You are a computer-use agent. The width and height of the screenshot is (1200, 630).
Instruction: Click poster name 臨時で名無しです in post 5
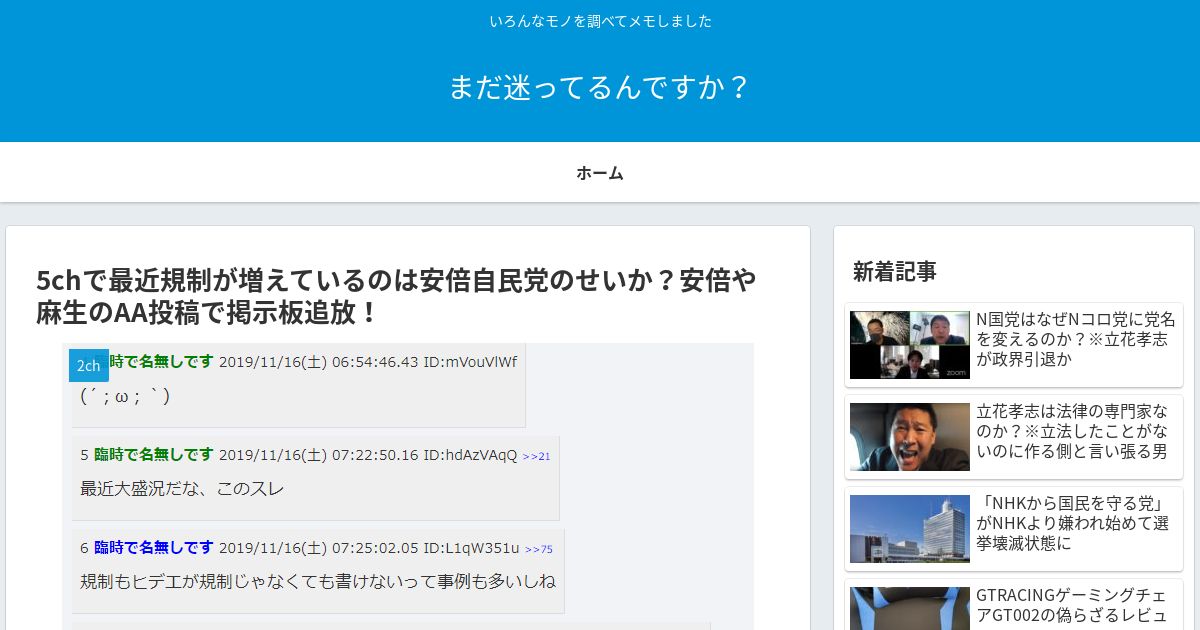(x=154, y=455)
